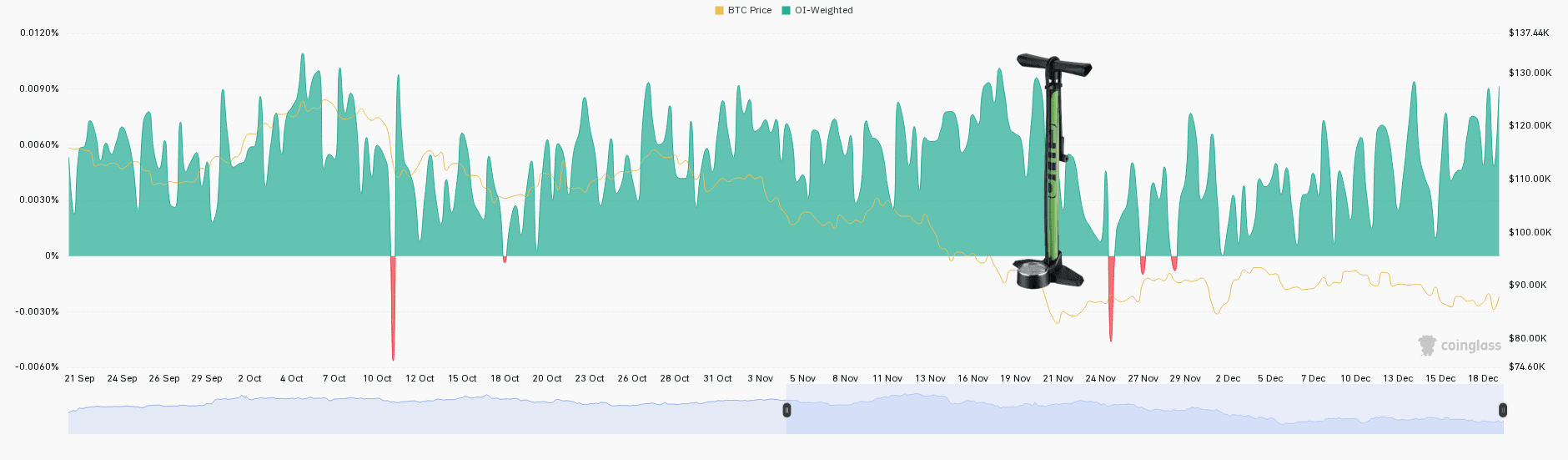Screen dimensions: 1568x460
Task: Grab the right range slider handle
Action: (x=1503, y=410)
